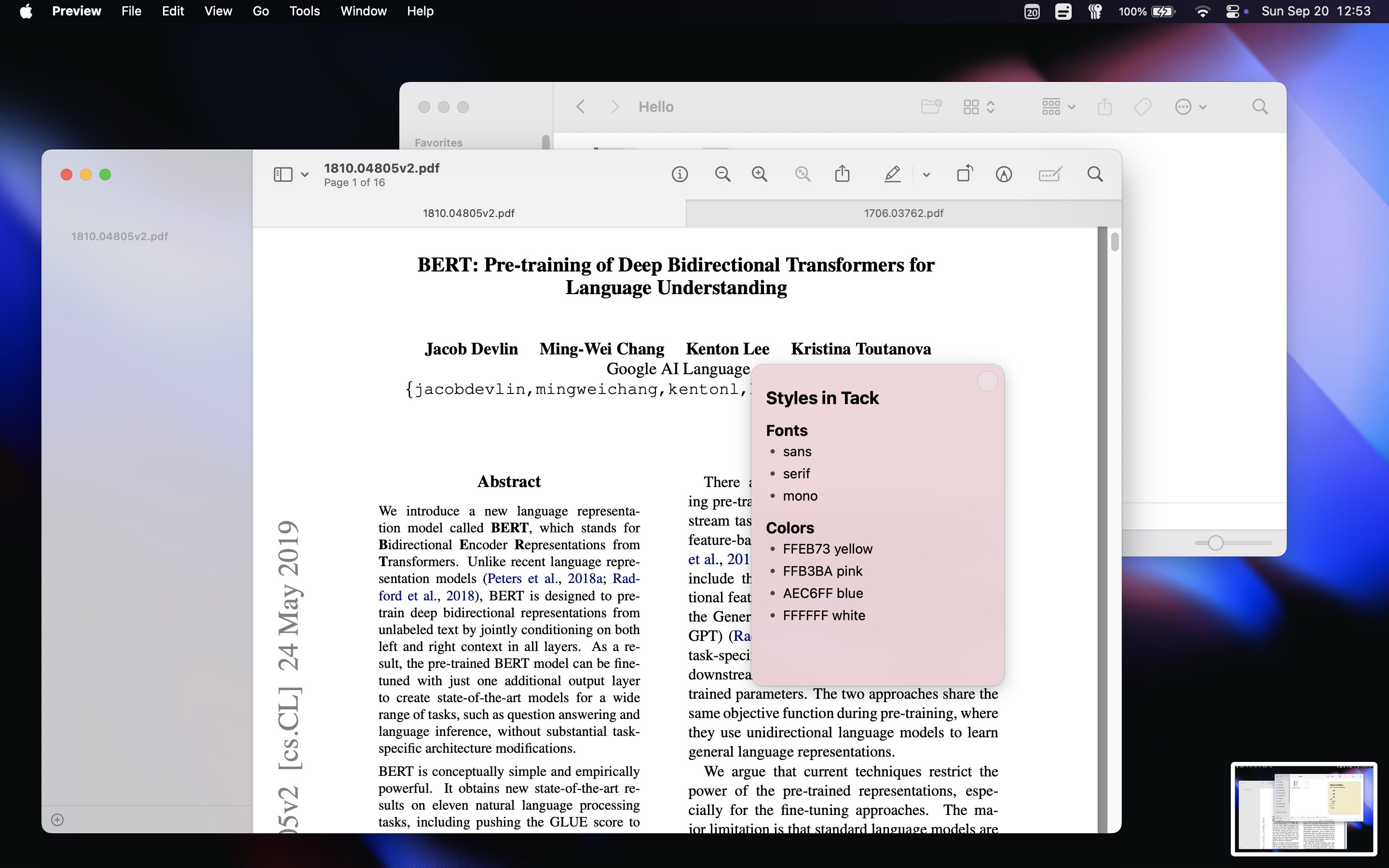Open the Inspector info icon in Preview toolbar
The width and height of the screenshot is (1389, 868).
coord(680,175)
